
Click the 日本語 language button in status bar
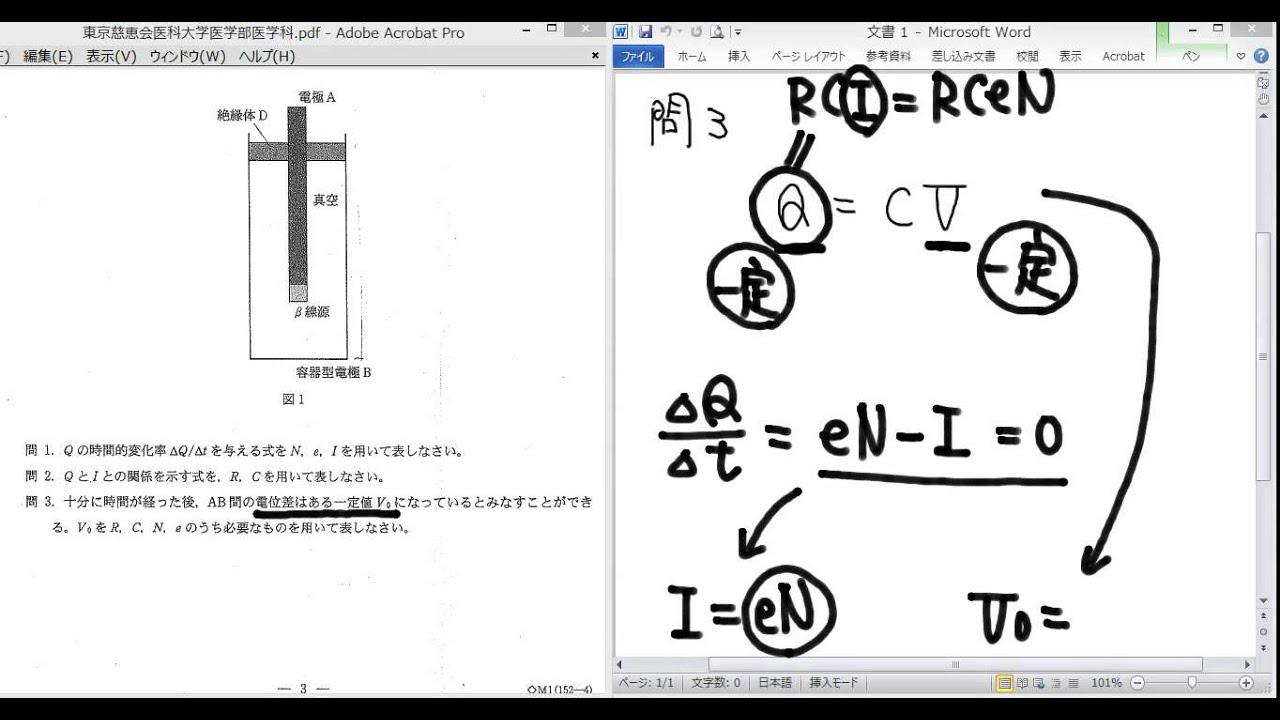click(x=774, y=683)
